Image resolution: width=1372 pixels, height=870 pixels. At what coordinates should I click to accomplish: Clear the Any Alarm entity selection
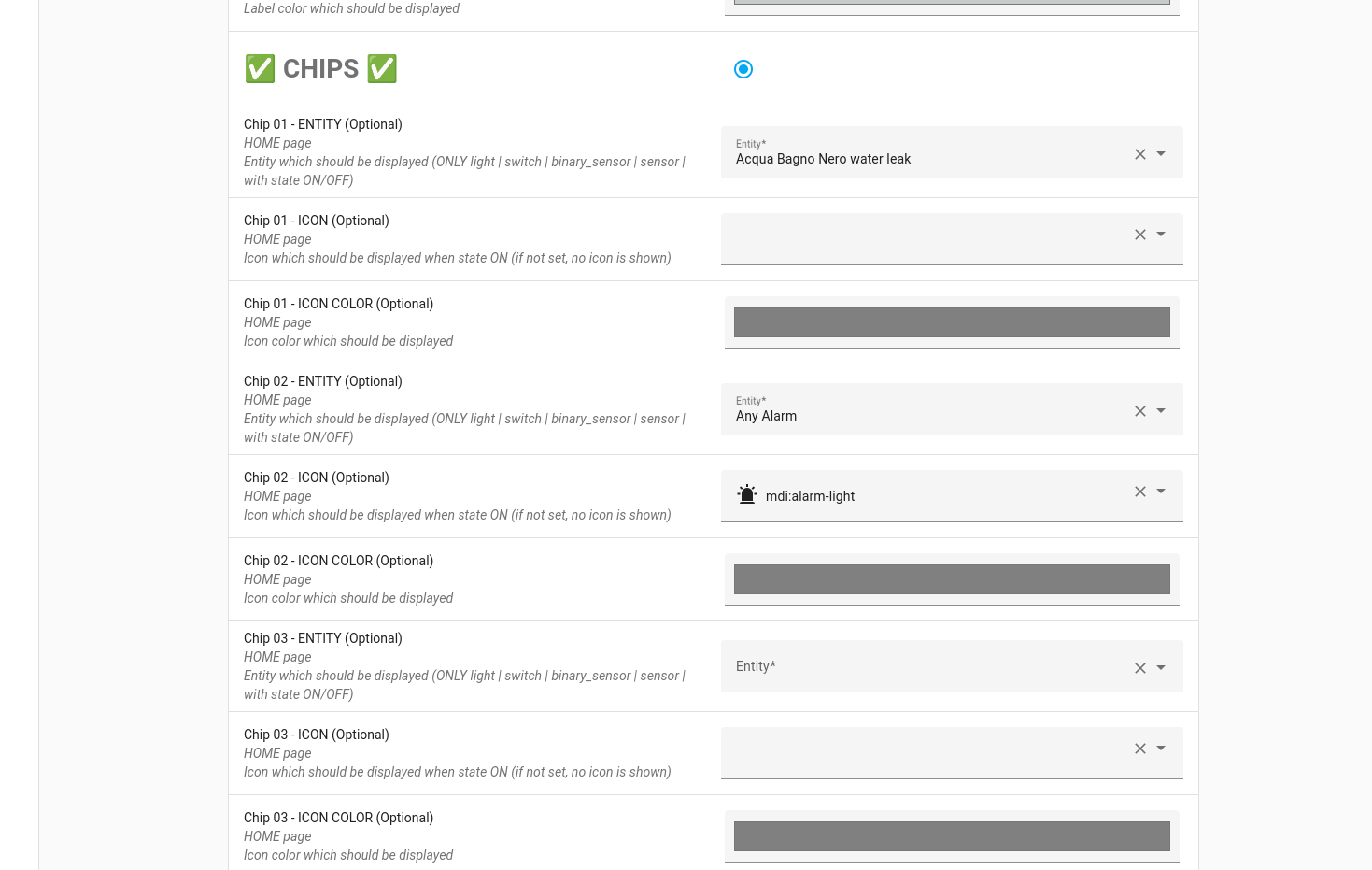[1140, 411]
